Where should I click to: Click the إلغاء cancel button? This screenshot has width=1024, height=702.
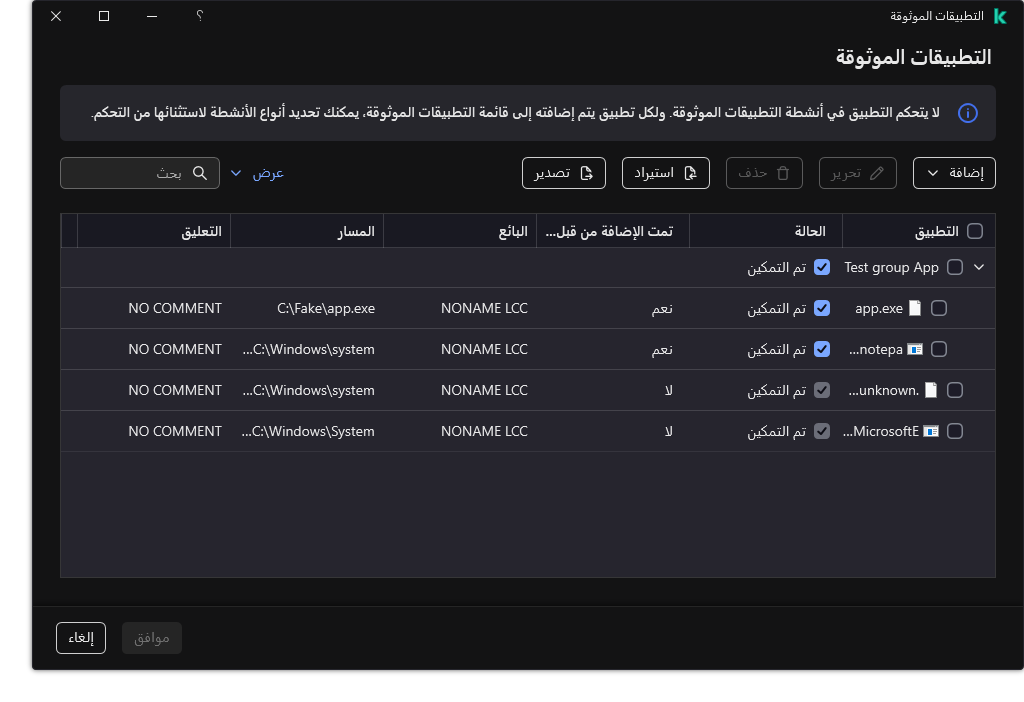coord(80,637)
